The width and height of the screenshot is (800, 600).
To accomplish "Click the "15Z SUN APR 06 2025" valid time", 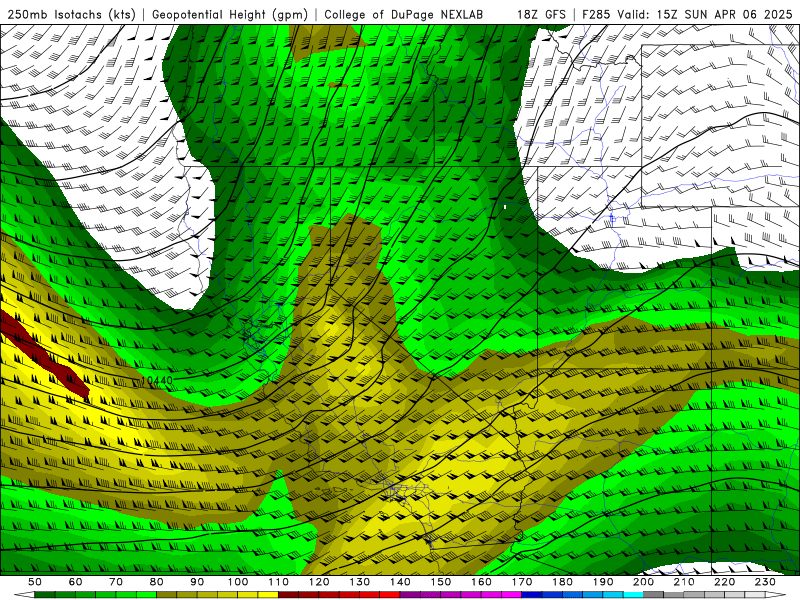I will (x=724, y=15).
